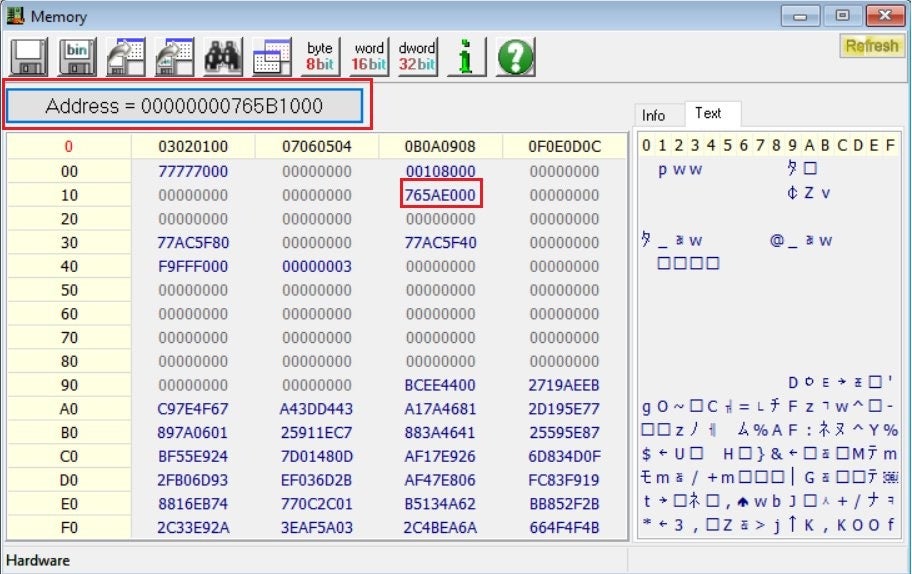Click the third toolbar icon with arrow

coord(126,56)
